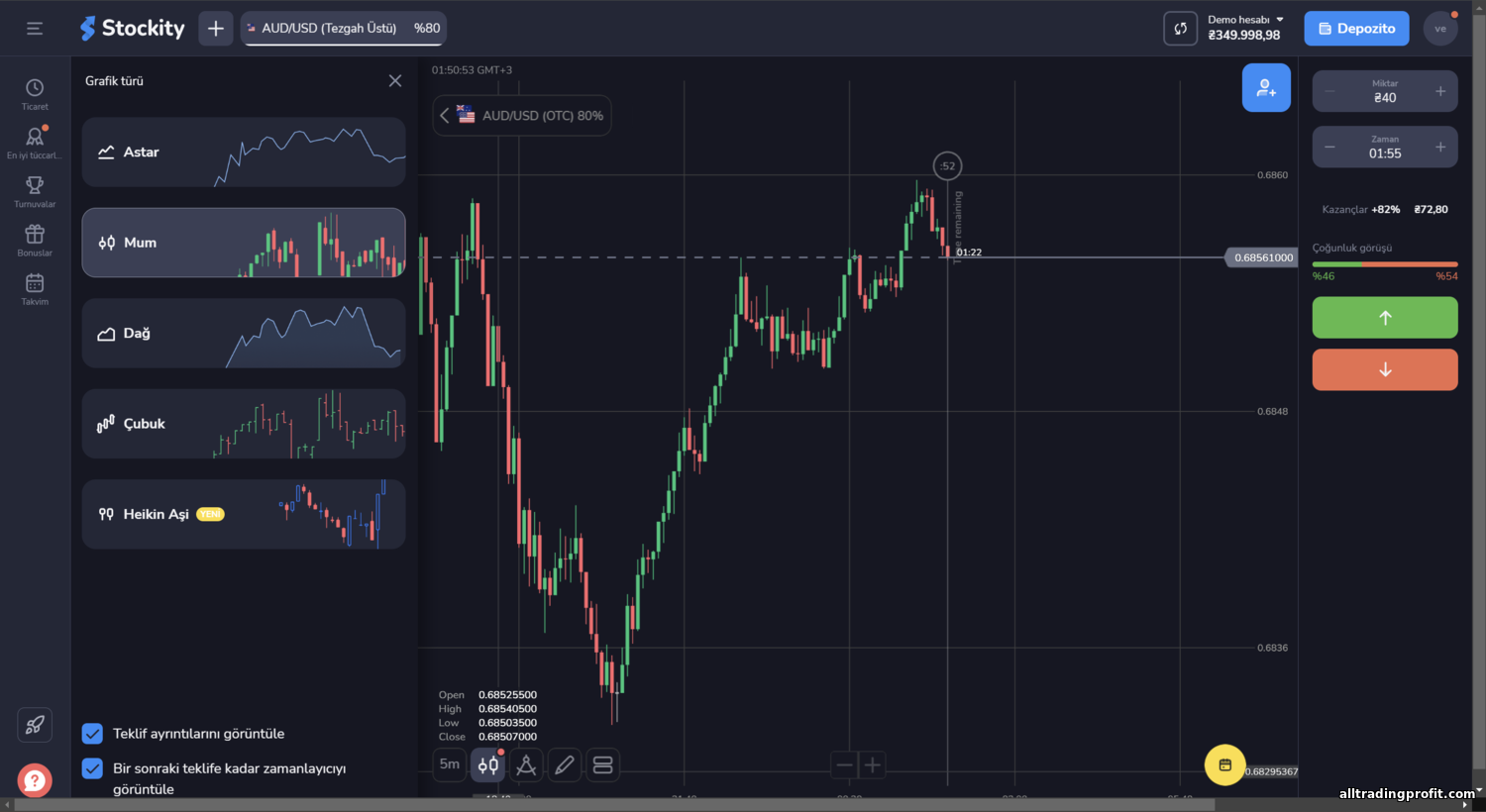Screen dimensions: 1486x812
Task: Open the user profile avatar
Action: [1440, 29]
